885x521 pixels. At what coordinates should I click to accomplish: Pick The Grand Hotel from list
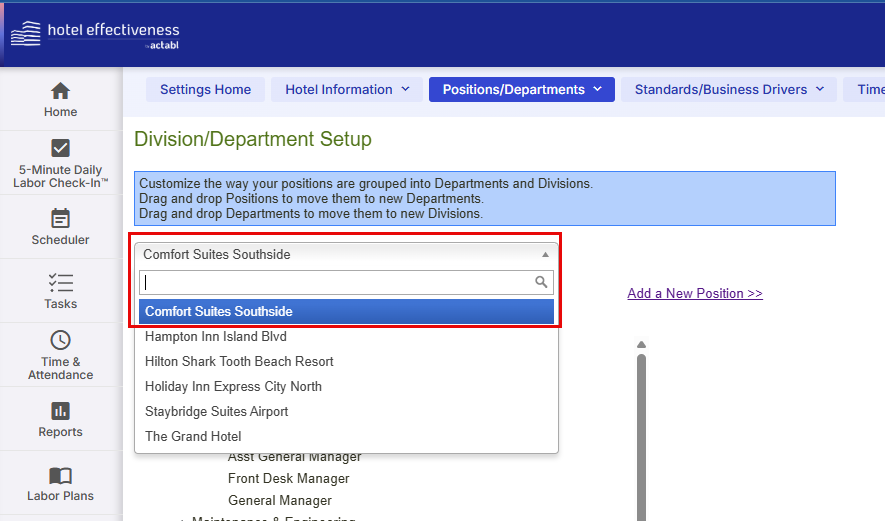pos(193,437)
